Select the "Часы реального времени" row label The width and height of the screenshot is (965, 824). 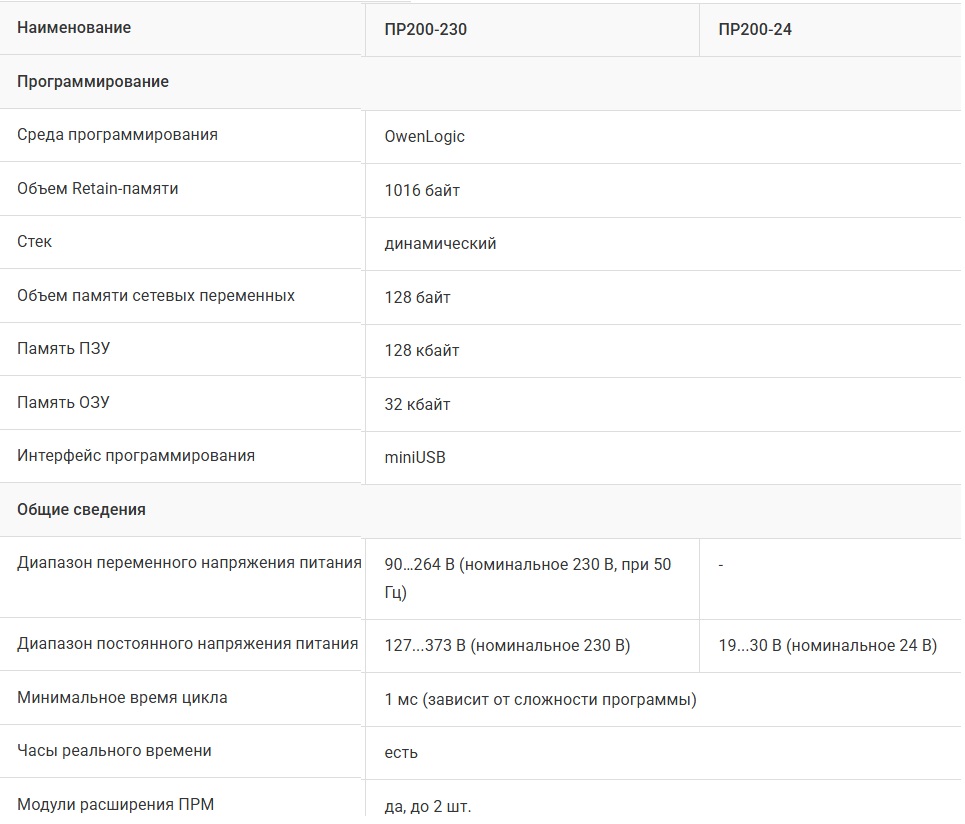(114, 751)
